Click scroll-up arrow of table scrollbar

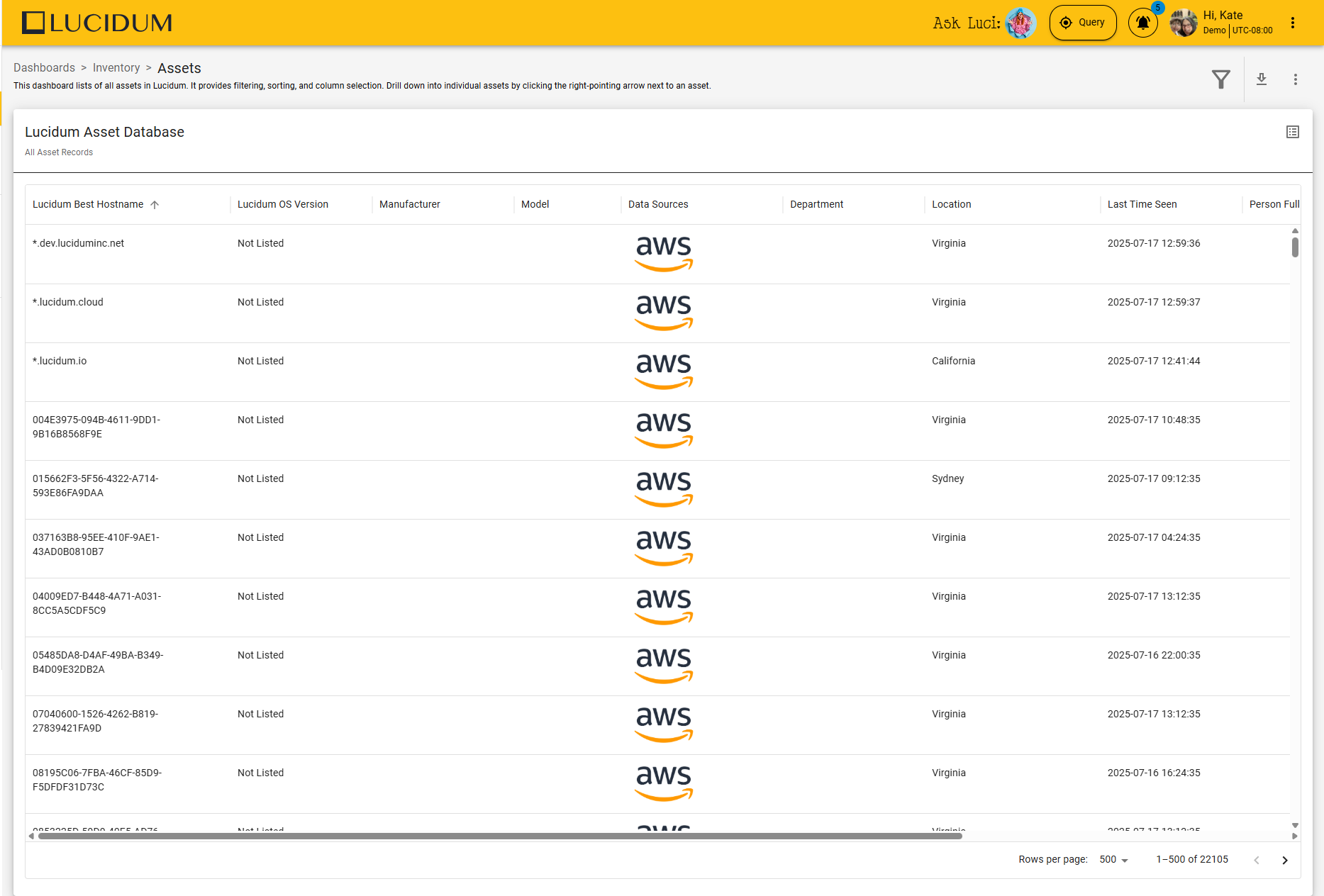pos(1295,230)
